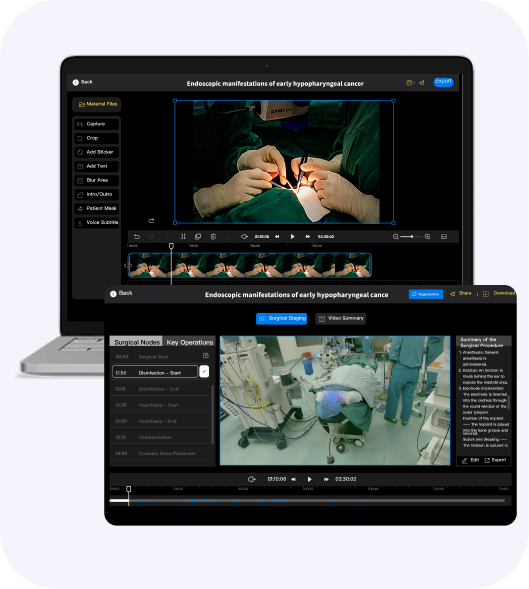Select the Anesthesia – End node

click(160, 421)
